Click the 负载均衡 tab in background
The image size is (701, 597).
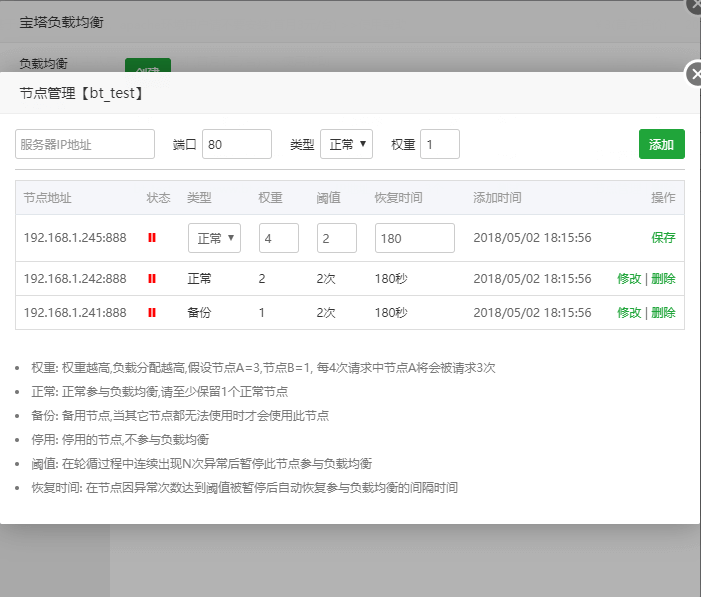pyautogui.click(x=44, y=63)
